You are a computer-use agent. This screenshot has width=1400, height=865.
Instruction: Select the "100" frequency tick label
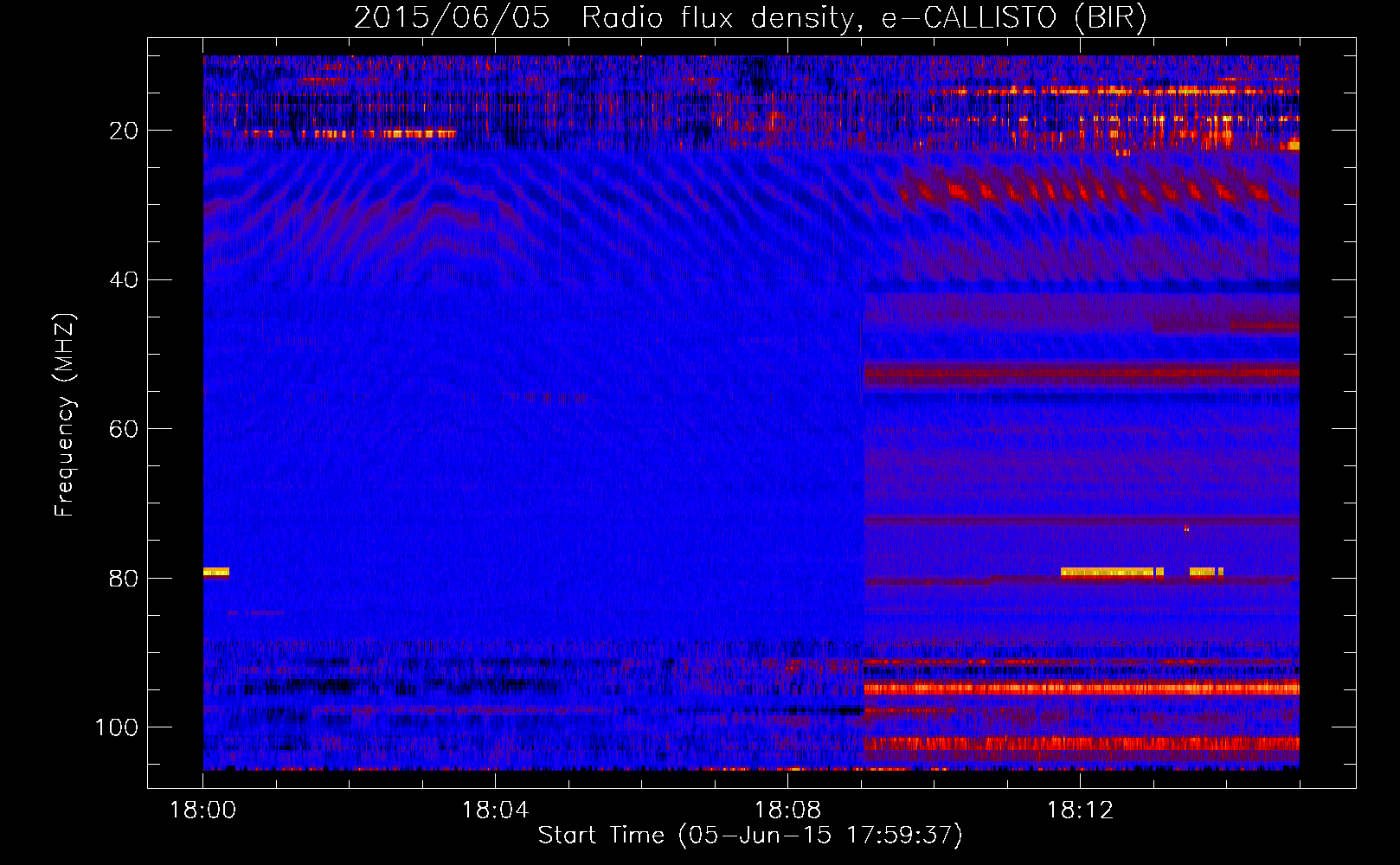coord(118,727)
